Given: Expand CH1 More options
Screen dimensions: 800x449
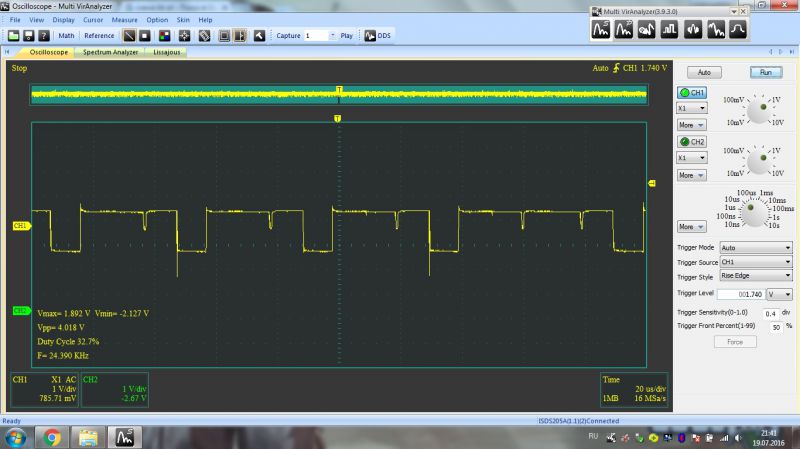Looking at the screenshot, I should pos(691,125).
